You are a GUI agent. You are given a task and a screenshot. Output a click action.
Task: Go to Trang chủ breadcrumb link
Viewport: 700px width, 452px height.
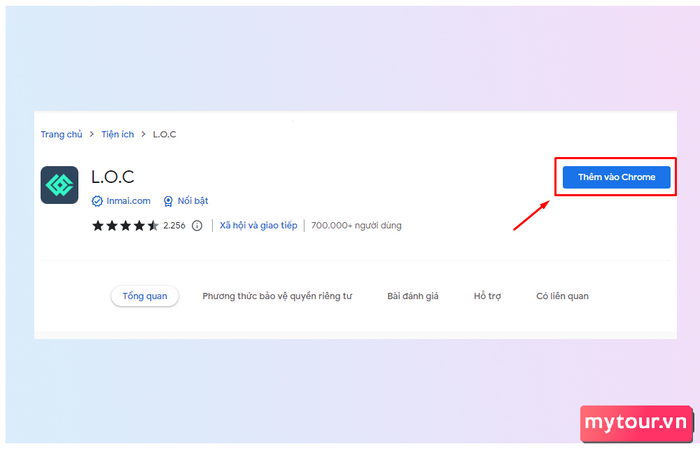[x=62, y=134]
